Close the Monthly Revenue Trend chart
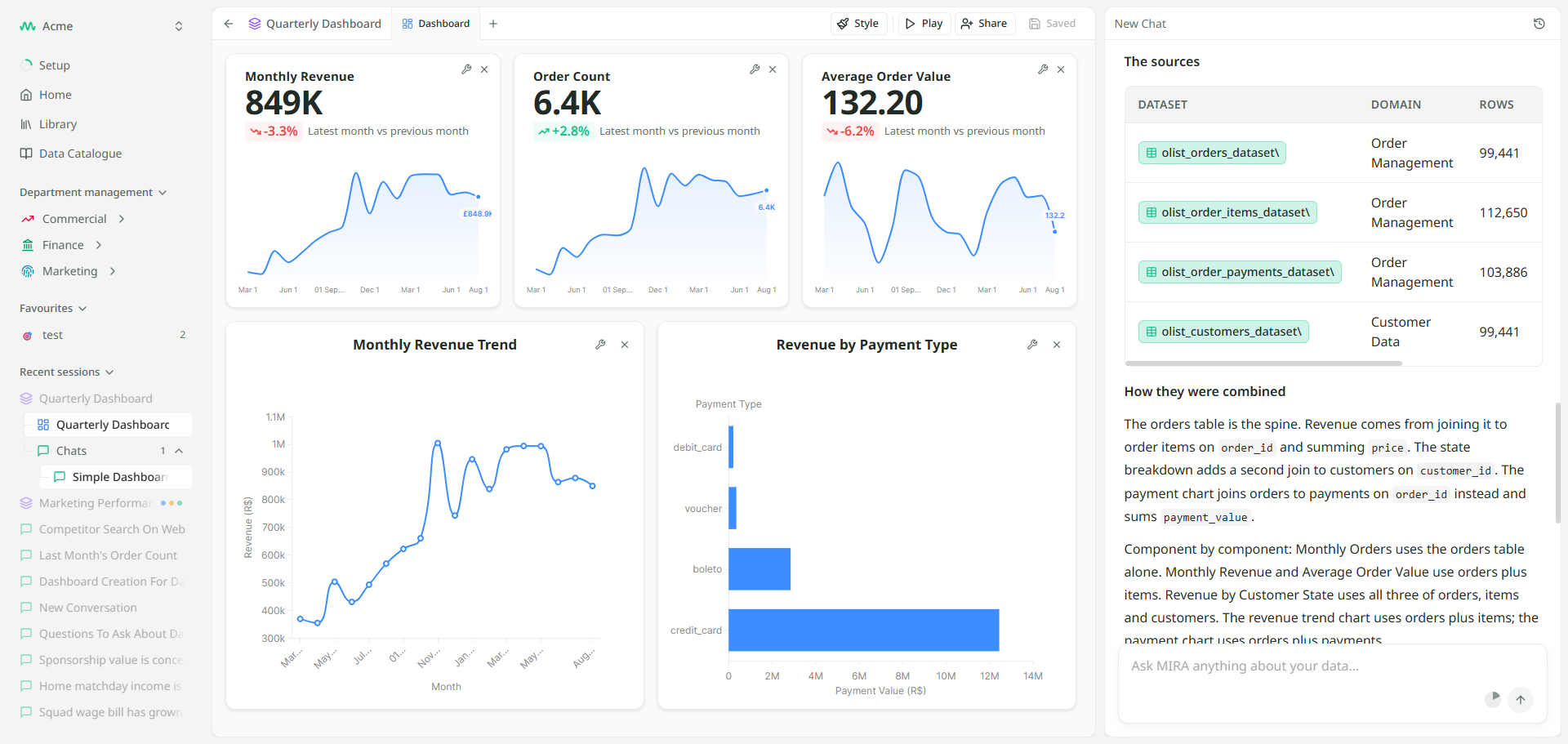The width and height of the screenshot is (1568, 744). (x=625, y=345)
